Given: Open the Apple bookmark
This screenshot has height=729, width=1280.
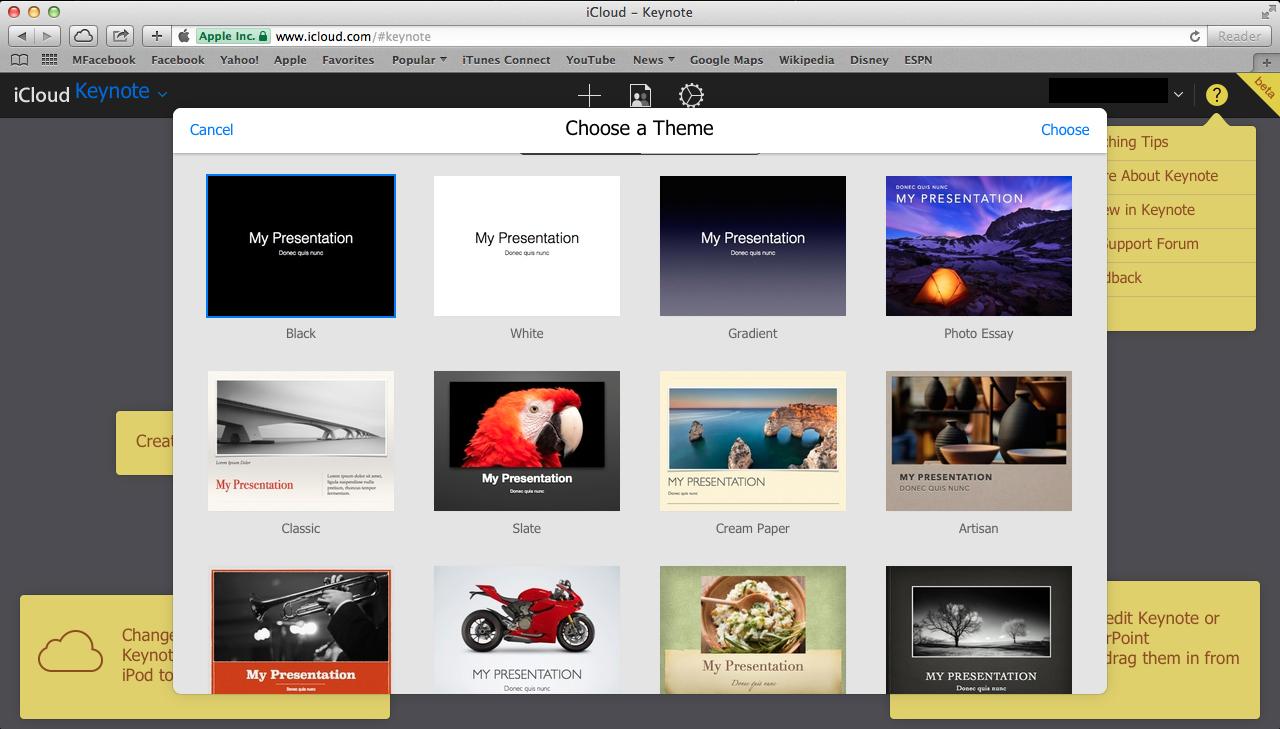Looking at the screenshot, I should point(290,60).
